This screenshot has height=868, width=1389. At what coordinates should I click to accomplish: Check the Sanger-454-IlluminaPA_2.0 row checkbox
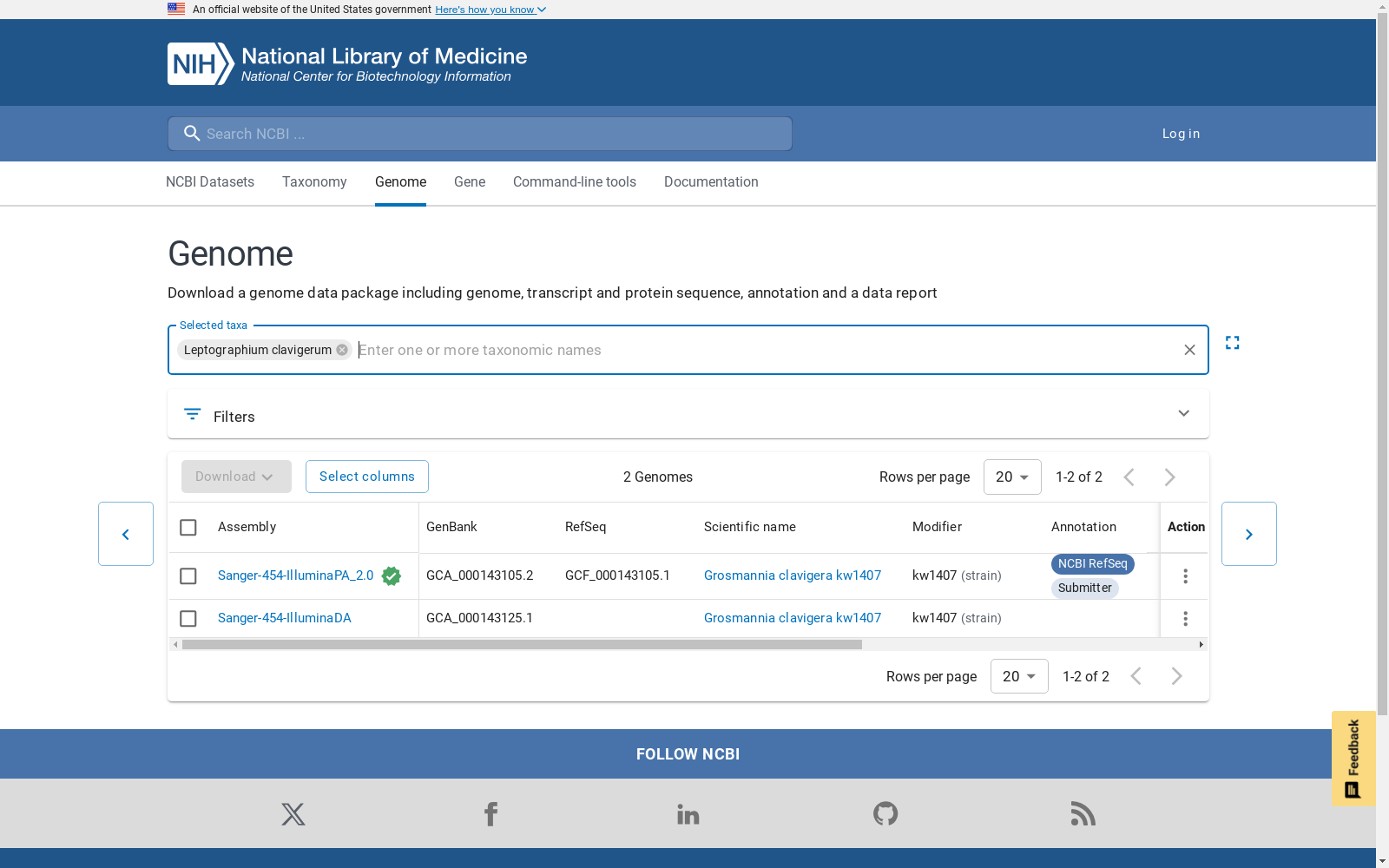188,575
